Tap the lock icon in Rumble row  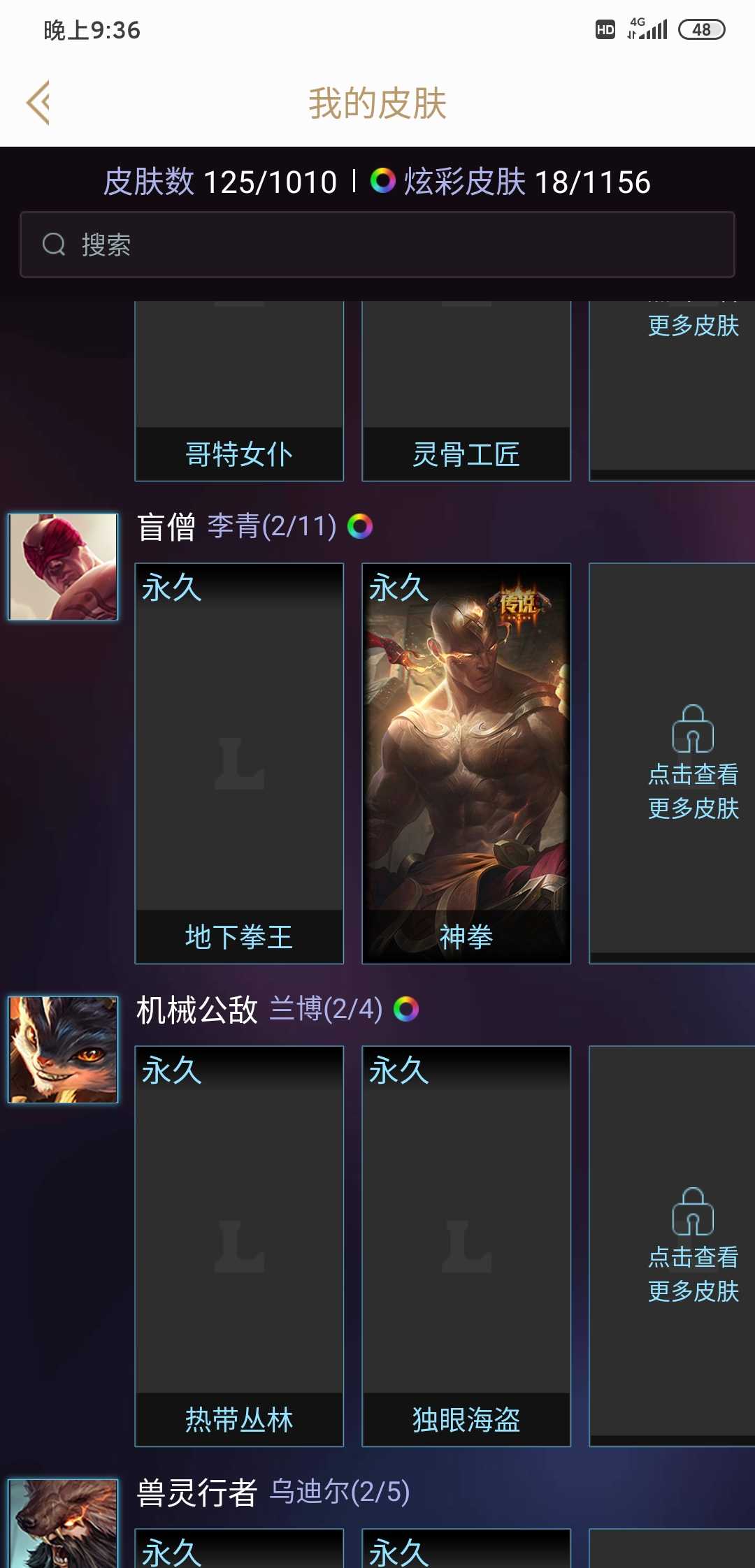(693, 1211)
